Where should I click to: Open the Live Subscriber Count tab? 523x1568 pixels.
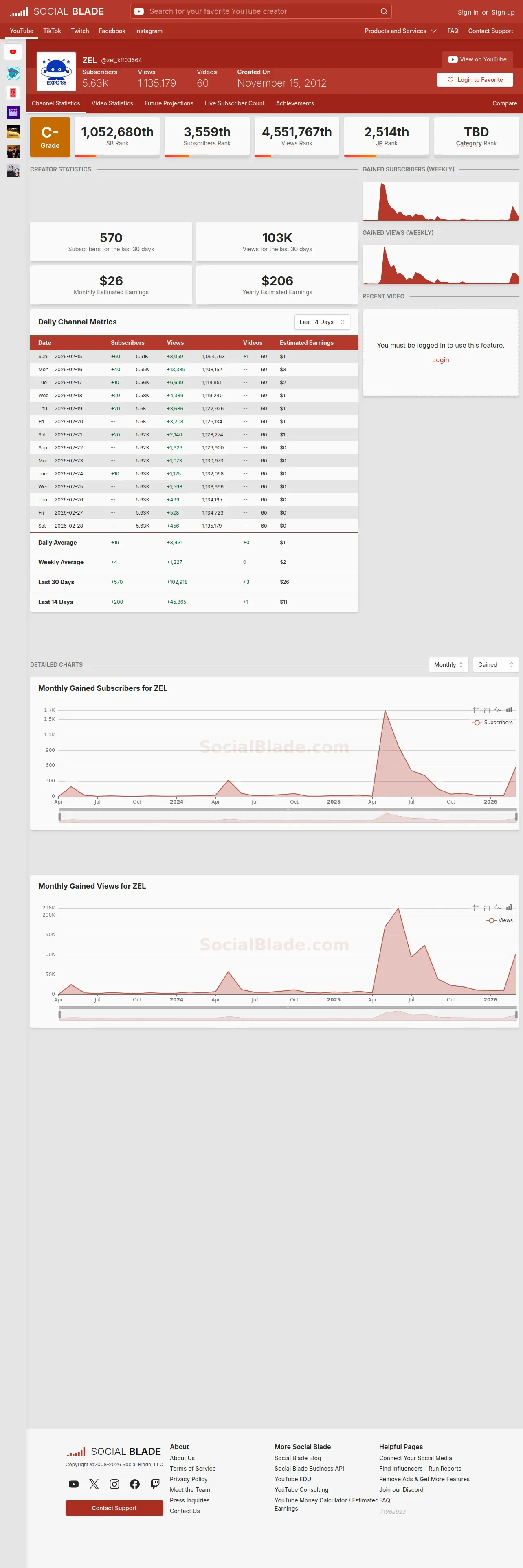click(x=234, y=103)
